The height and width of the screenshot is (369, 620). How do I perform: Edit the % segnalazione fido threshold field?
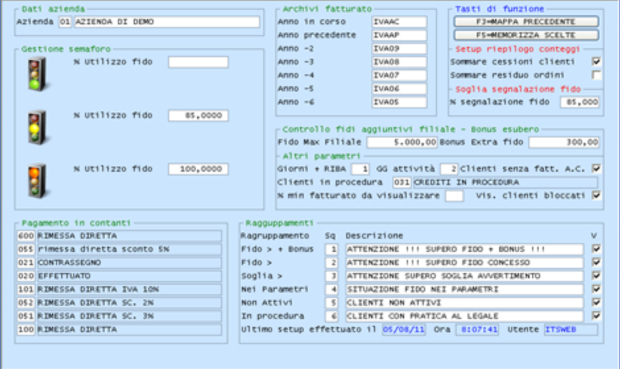click(579, 102)
